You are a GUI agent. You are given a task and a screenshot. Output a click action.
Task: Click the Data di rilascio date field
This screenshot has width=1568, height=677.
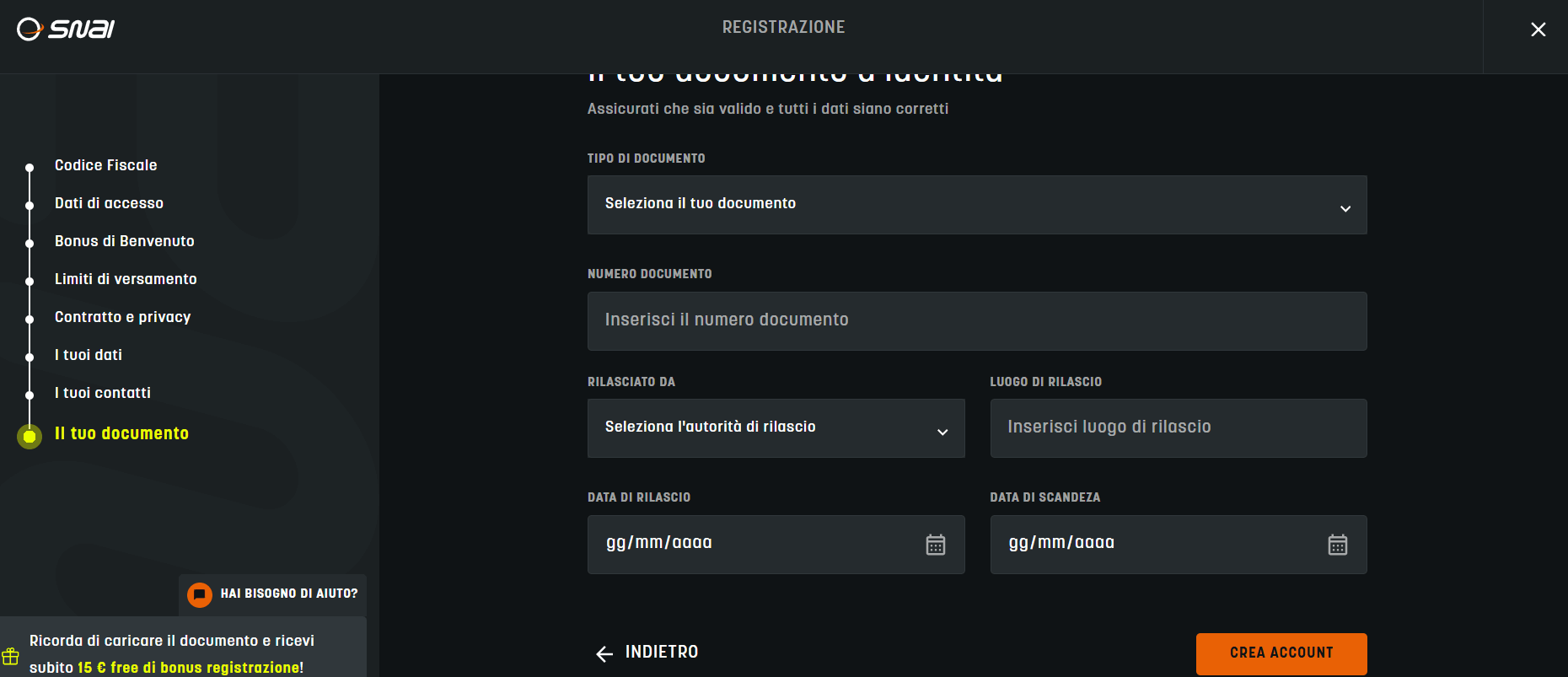coord(776,545)
